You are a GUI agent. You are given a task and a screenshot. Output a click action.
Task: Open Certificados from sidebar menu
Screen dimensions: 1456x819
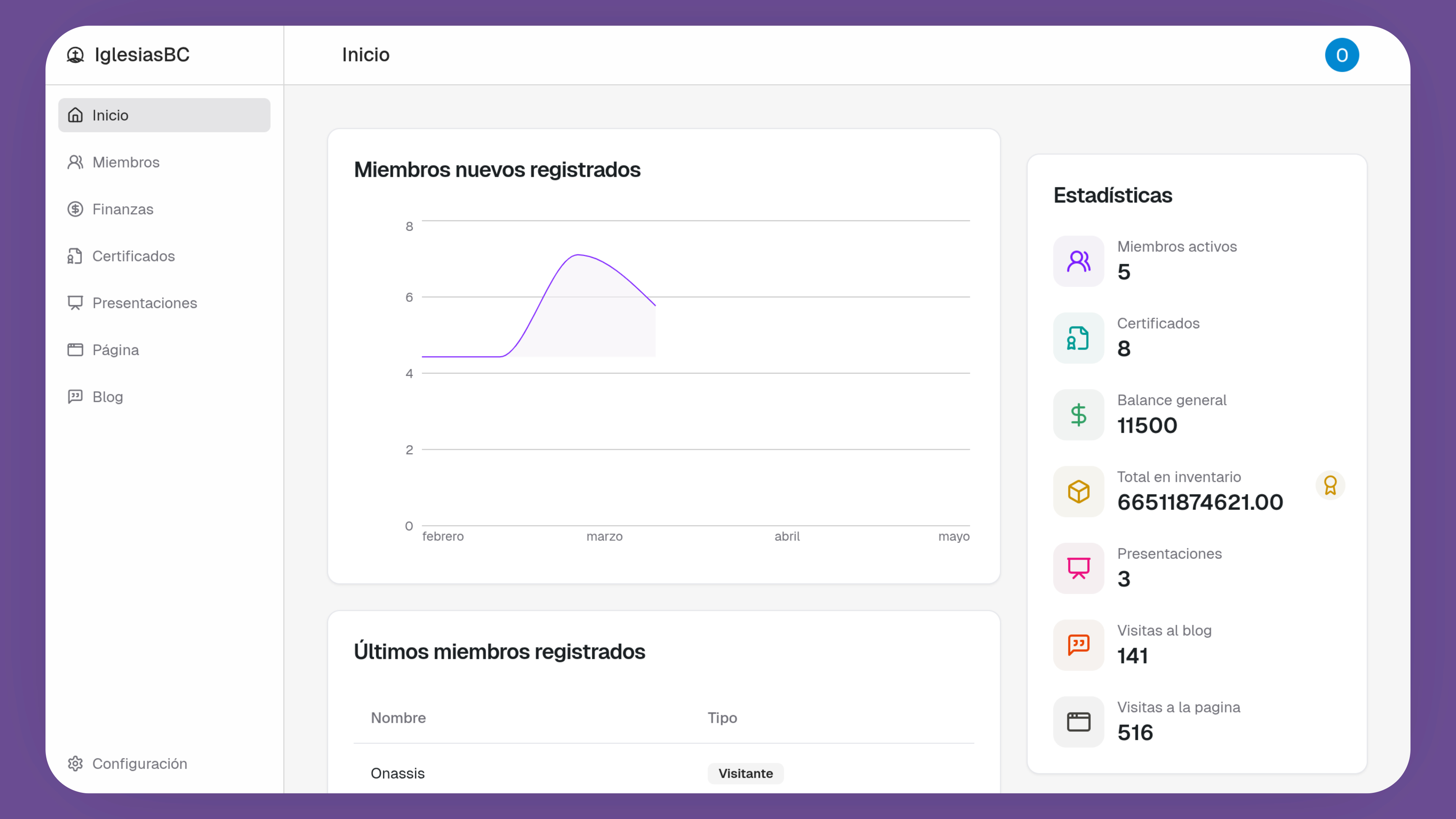tap(133, 256)
